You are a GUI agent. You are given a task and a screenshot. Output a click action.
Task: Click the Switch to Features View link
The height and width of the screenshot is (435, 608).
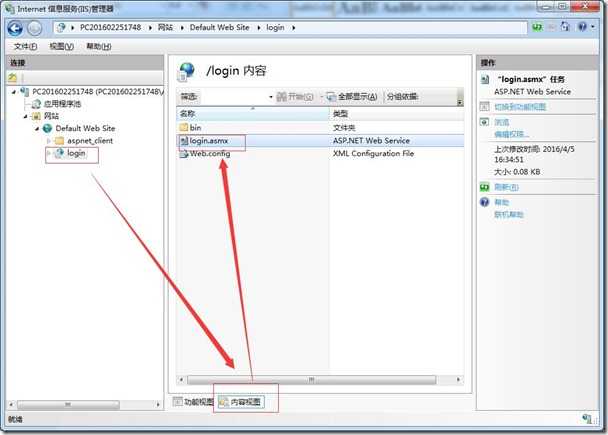tap(520, 107)
